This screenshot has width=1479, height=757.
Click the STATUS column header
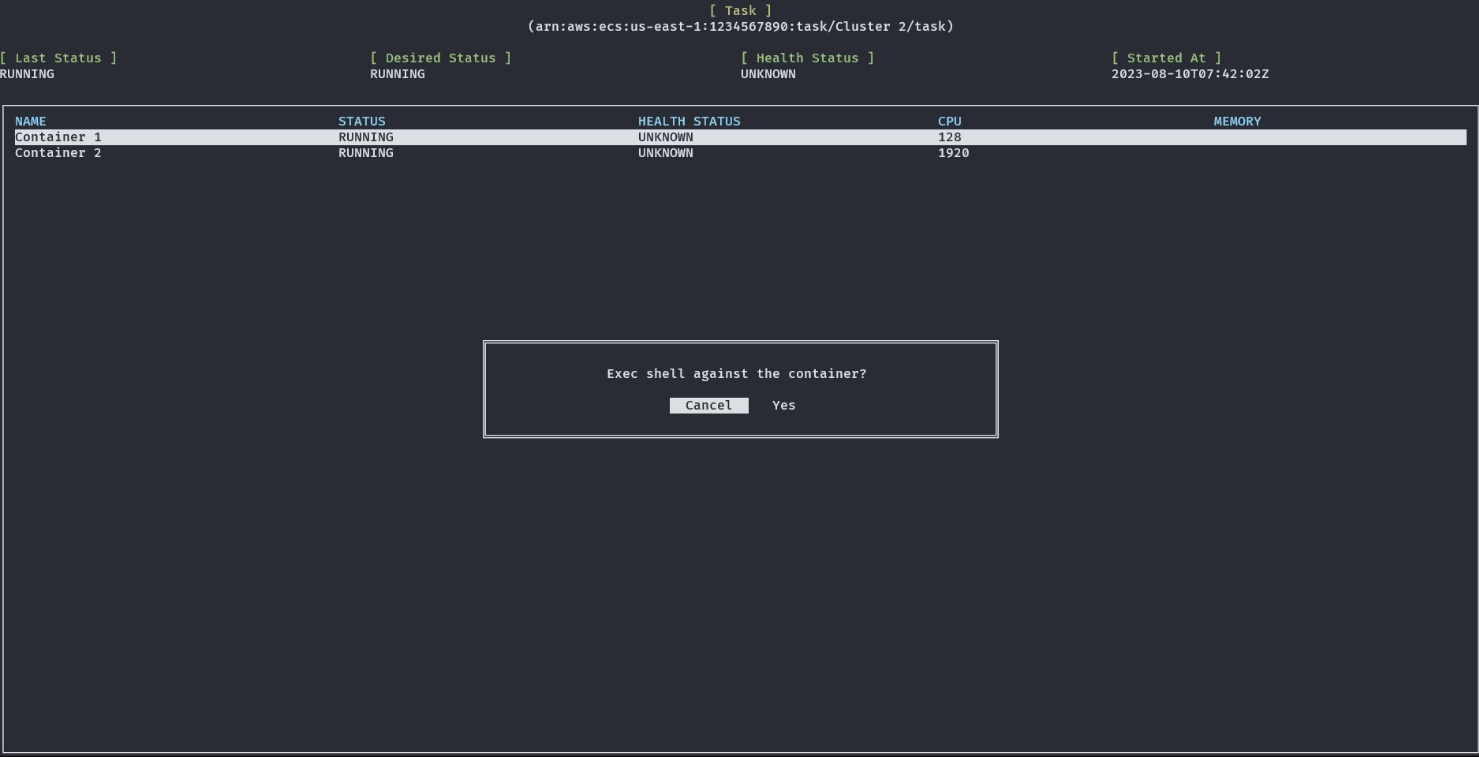[x=362, y=121]
